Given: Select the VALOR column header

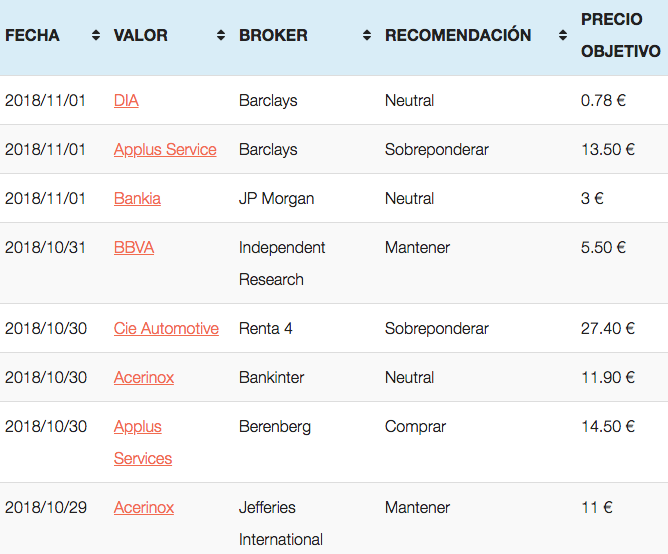Looking at the screenshot, I should [x=141, y=35].
